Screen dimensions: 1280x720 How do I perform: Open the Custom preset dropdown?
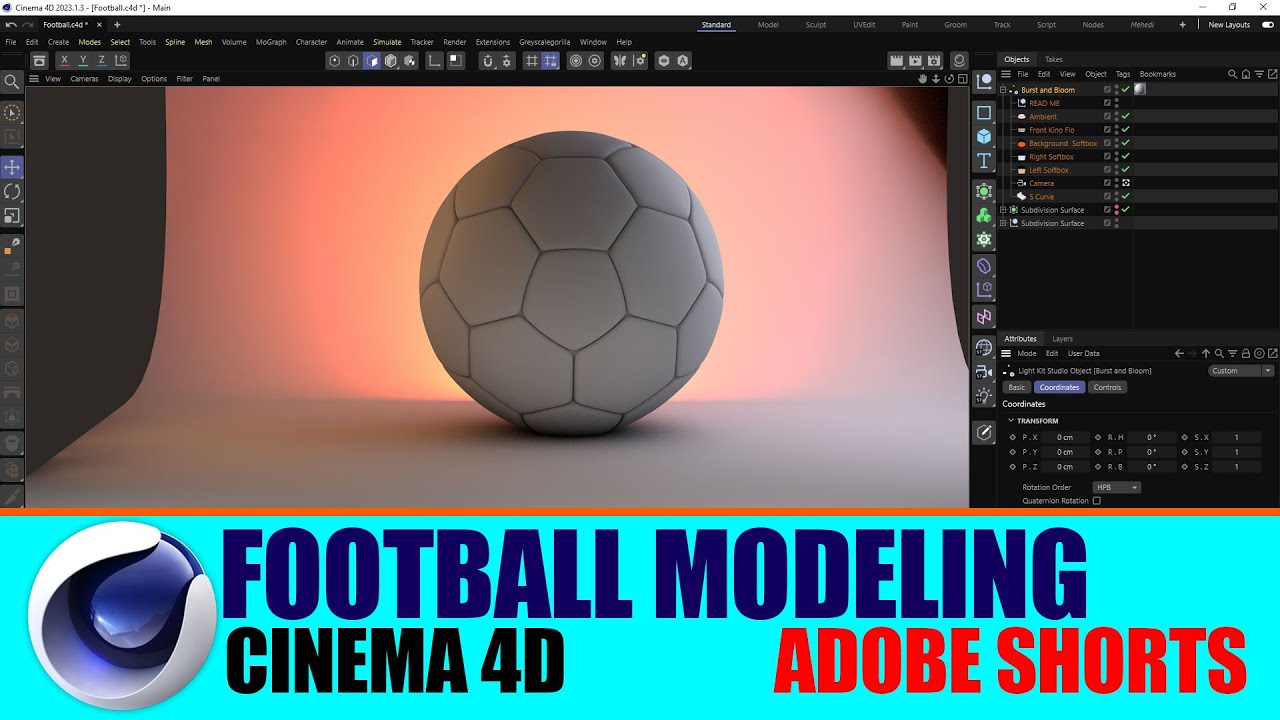point(1241,371)
